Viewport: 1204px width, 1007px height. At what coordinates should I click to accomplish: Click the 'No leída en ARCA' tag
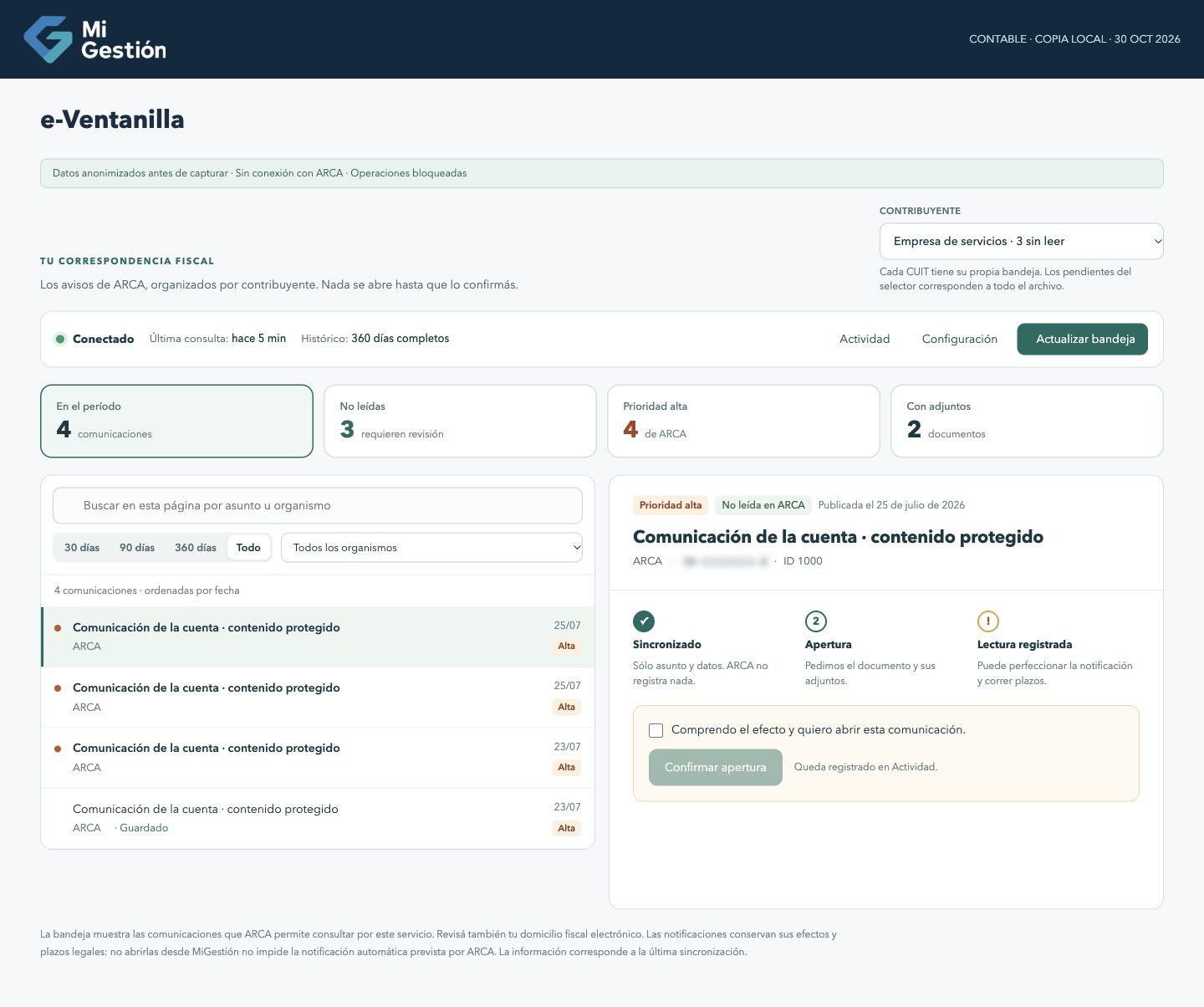pyautogui.click(x=763, y=505)
